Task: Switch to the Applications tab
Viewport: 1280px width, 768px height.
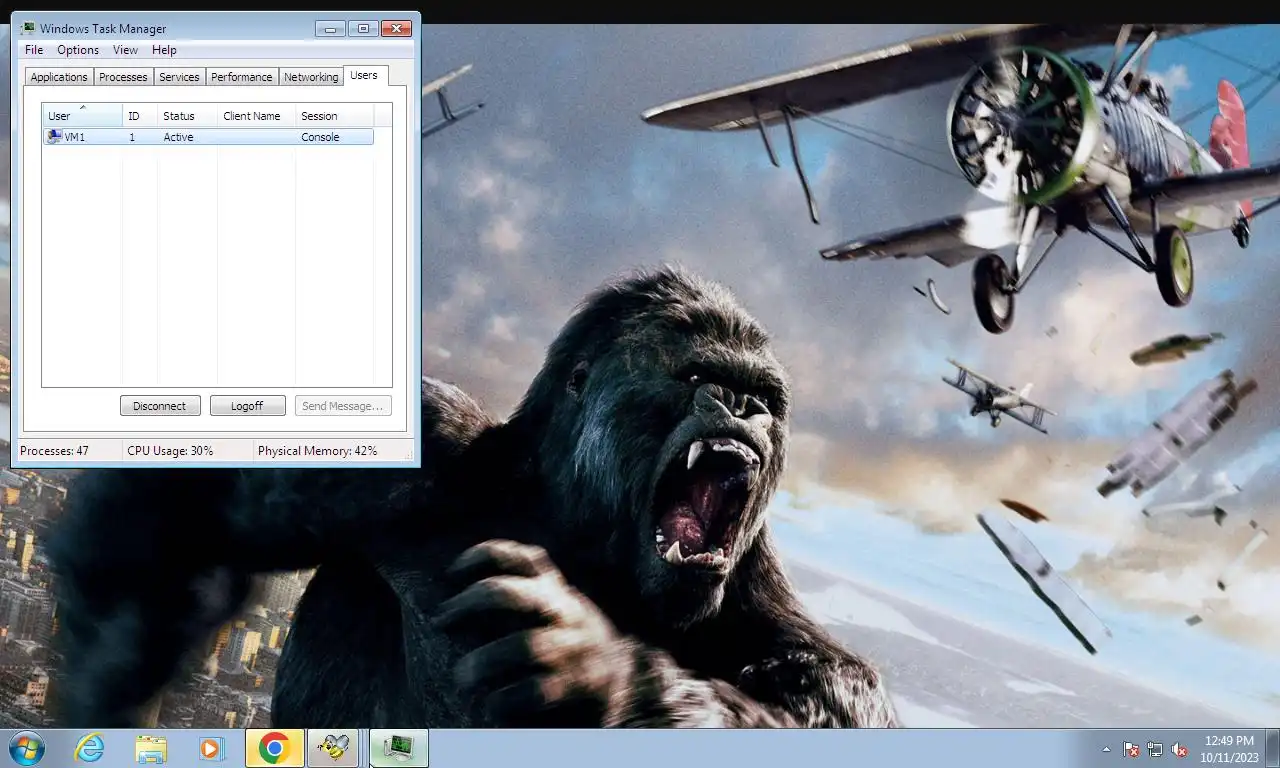Action: point(59,77)
